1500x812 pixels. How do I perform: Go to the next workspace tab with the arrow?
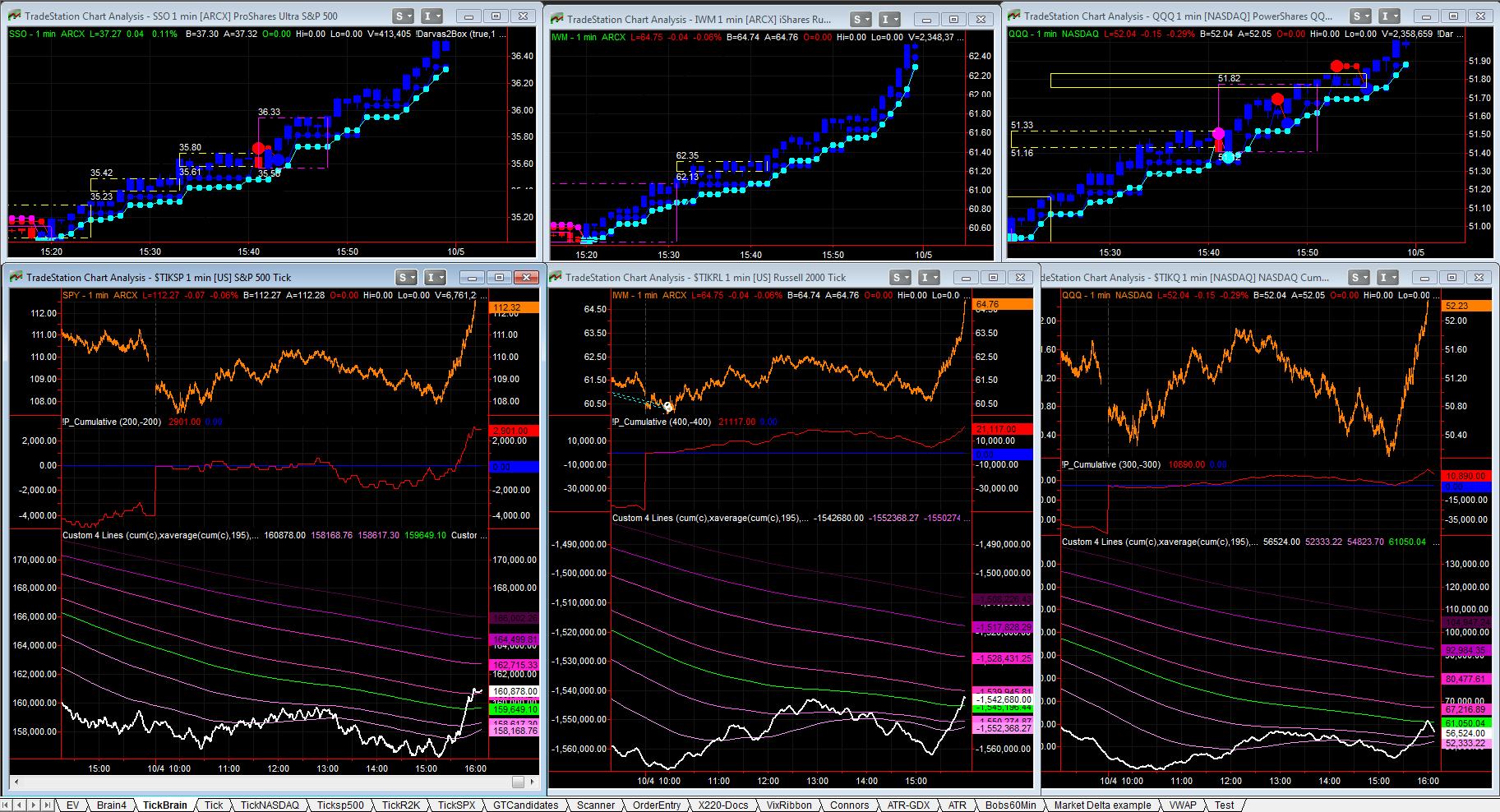point(33,805)
